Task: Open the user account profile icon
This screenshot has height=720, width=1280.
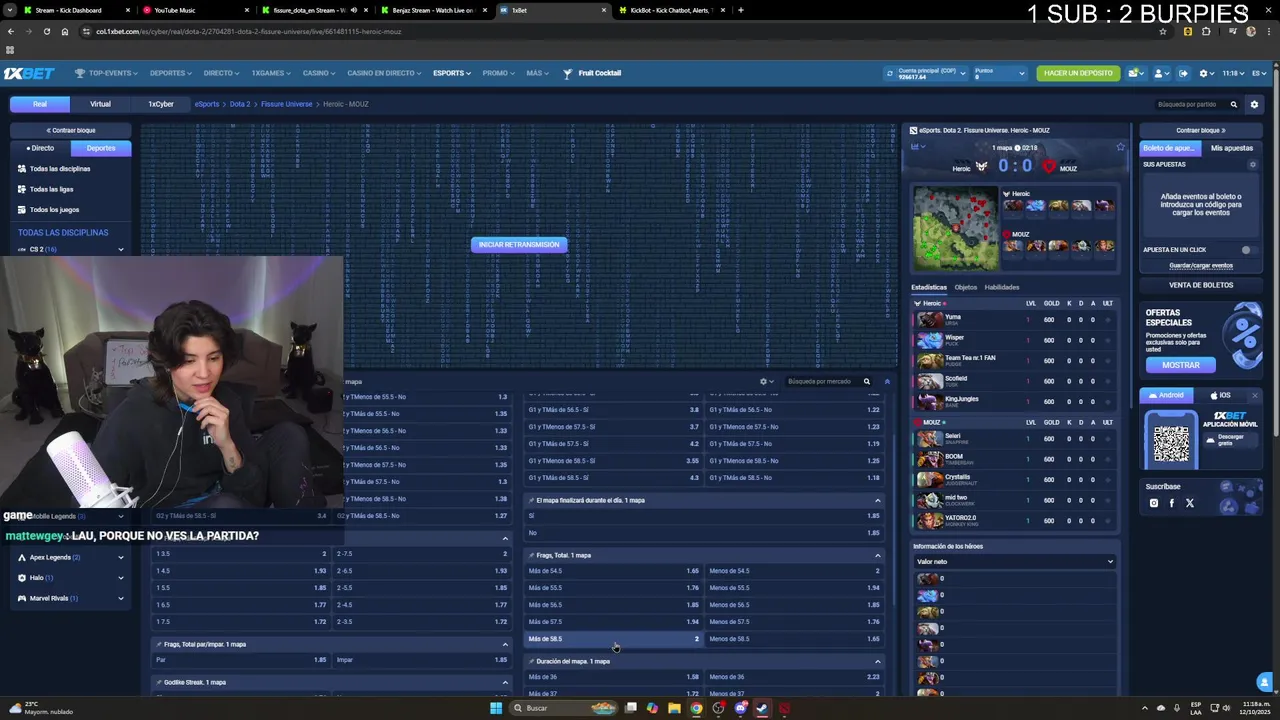Action: pos(1159,73)
